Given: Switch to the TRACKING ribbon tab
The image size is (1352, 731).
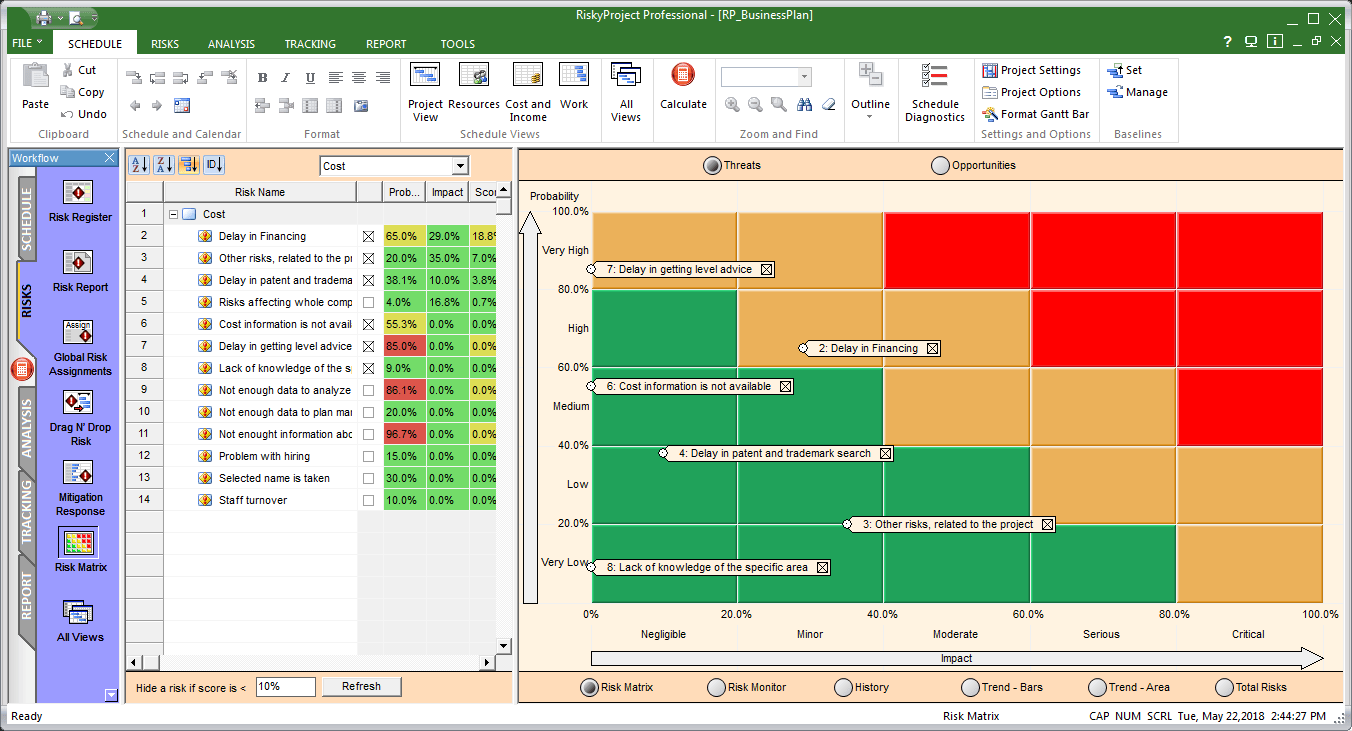Looking at the screenshot, I should (310, 44).
